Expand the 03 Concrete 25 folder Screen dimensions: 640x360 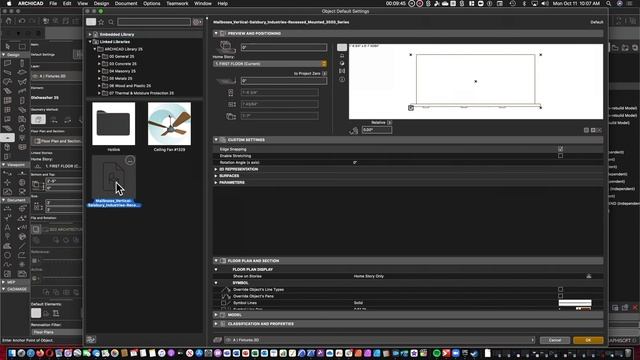pos(99,64)
